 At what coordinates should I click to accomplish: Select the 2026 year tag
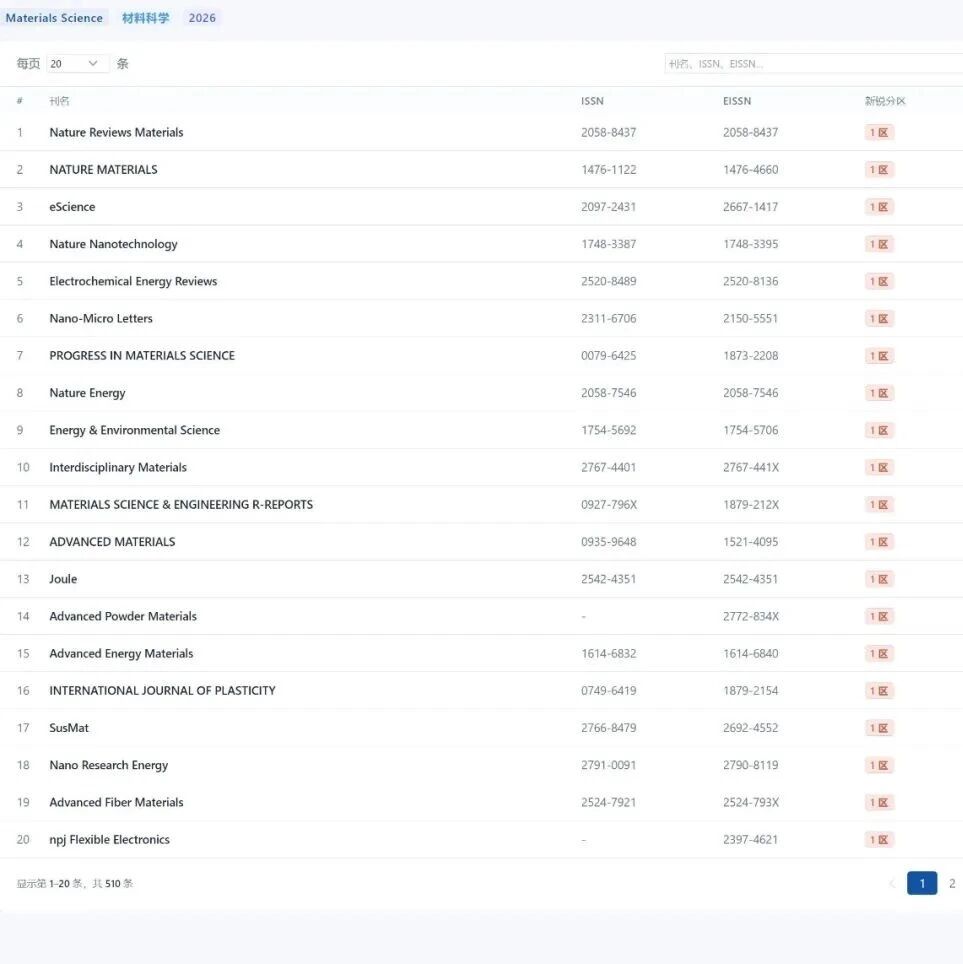202,18
